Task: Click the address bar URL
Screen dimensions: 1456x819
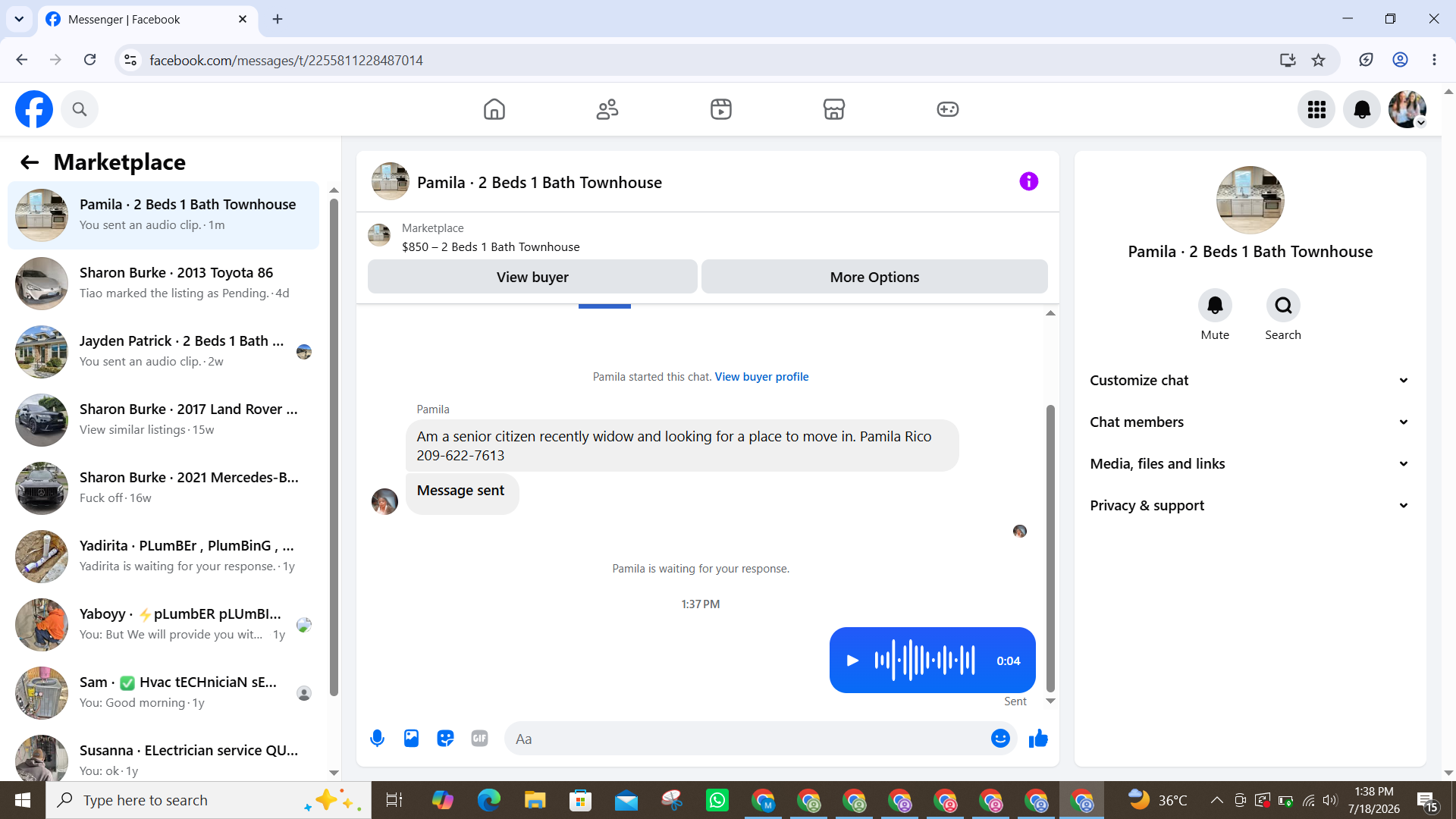Action: coord(287,60)
